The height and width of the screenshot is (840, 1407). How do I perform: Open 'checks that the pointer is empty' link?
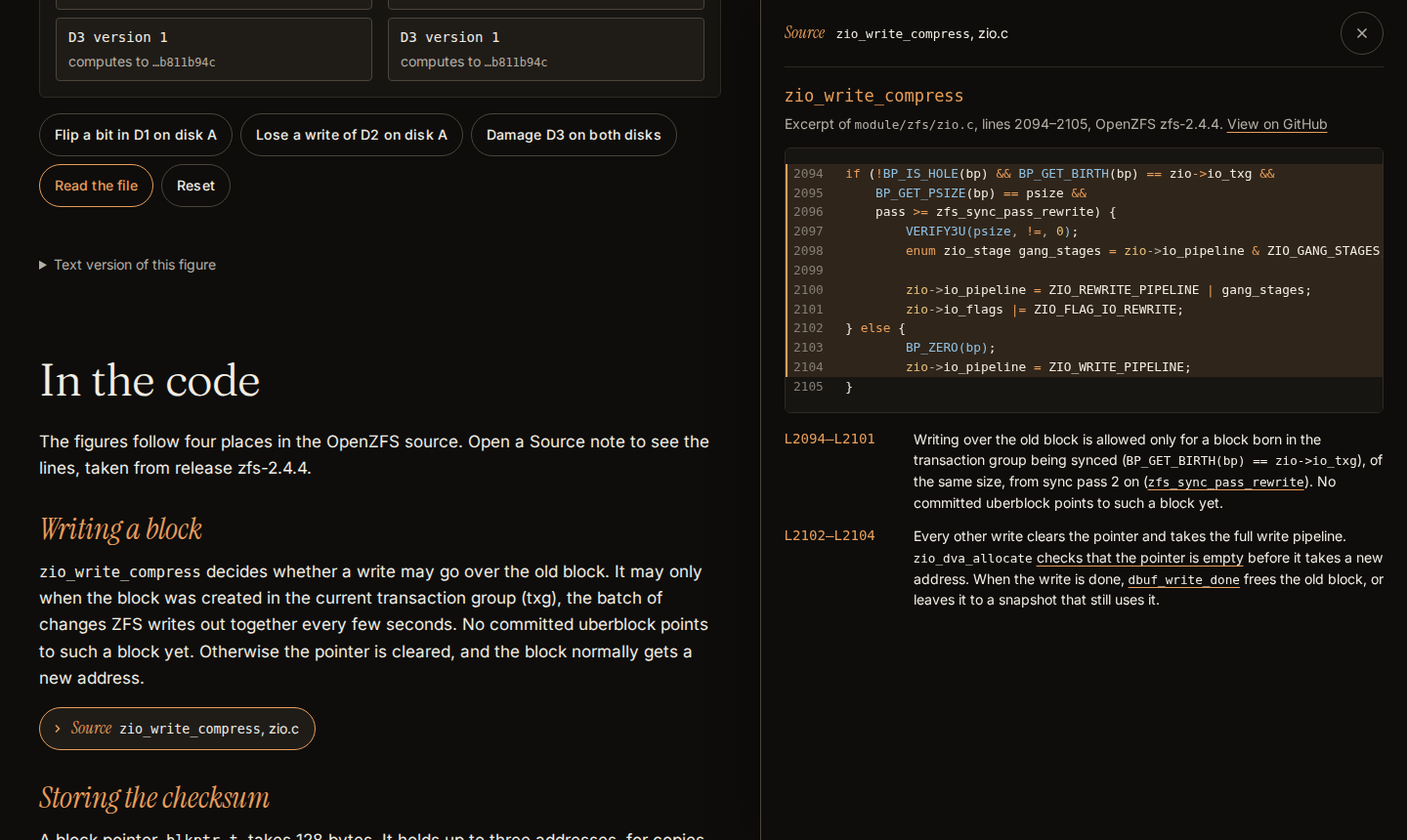click(x=1139, y=558)
